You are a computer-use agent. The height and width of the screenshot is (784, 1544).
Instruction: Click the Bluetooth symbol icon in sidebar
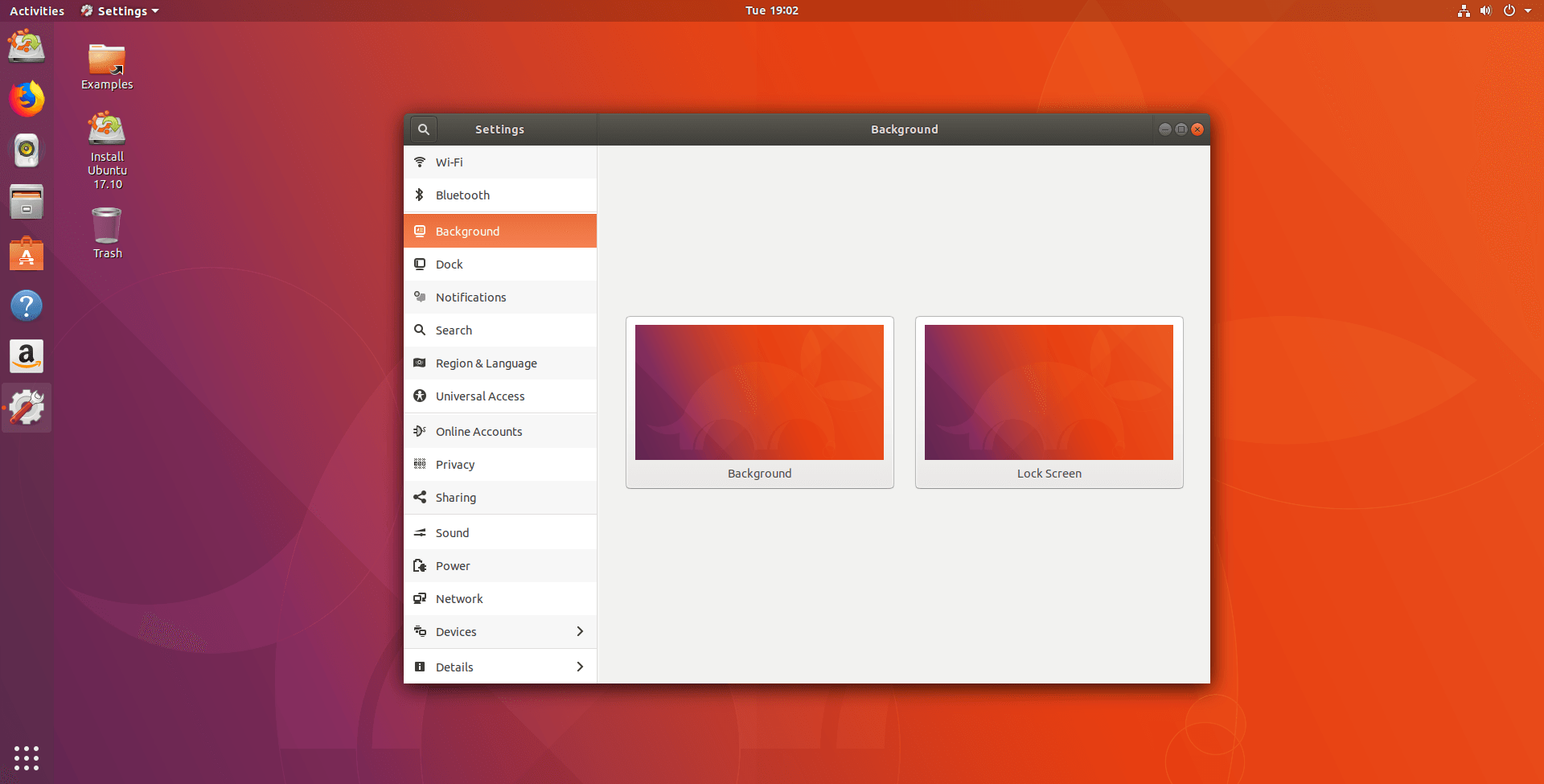pos(420,195)
